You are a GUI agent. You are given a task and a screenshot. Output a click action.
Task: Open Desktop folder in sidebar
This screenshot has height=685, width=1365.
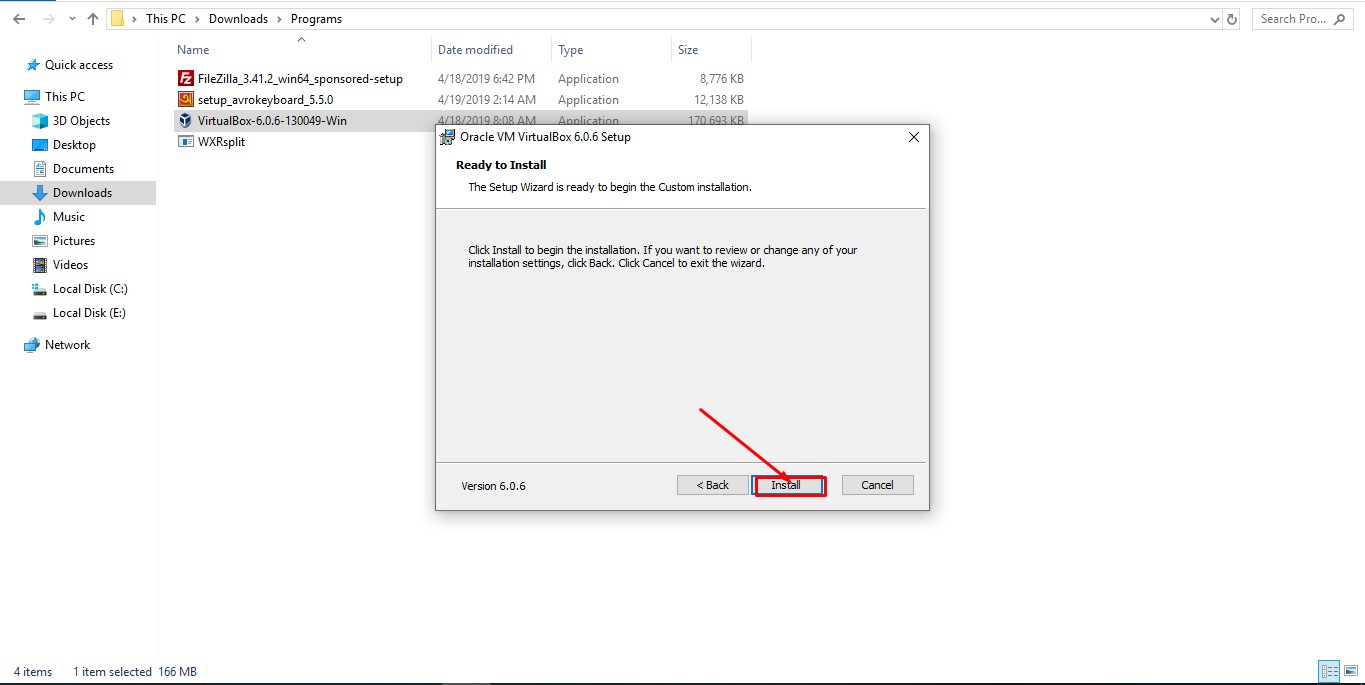pos(74,145)
